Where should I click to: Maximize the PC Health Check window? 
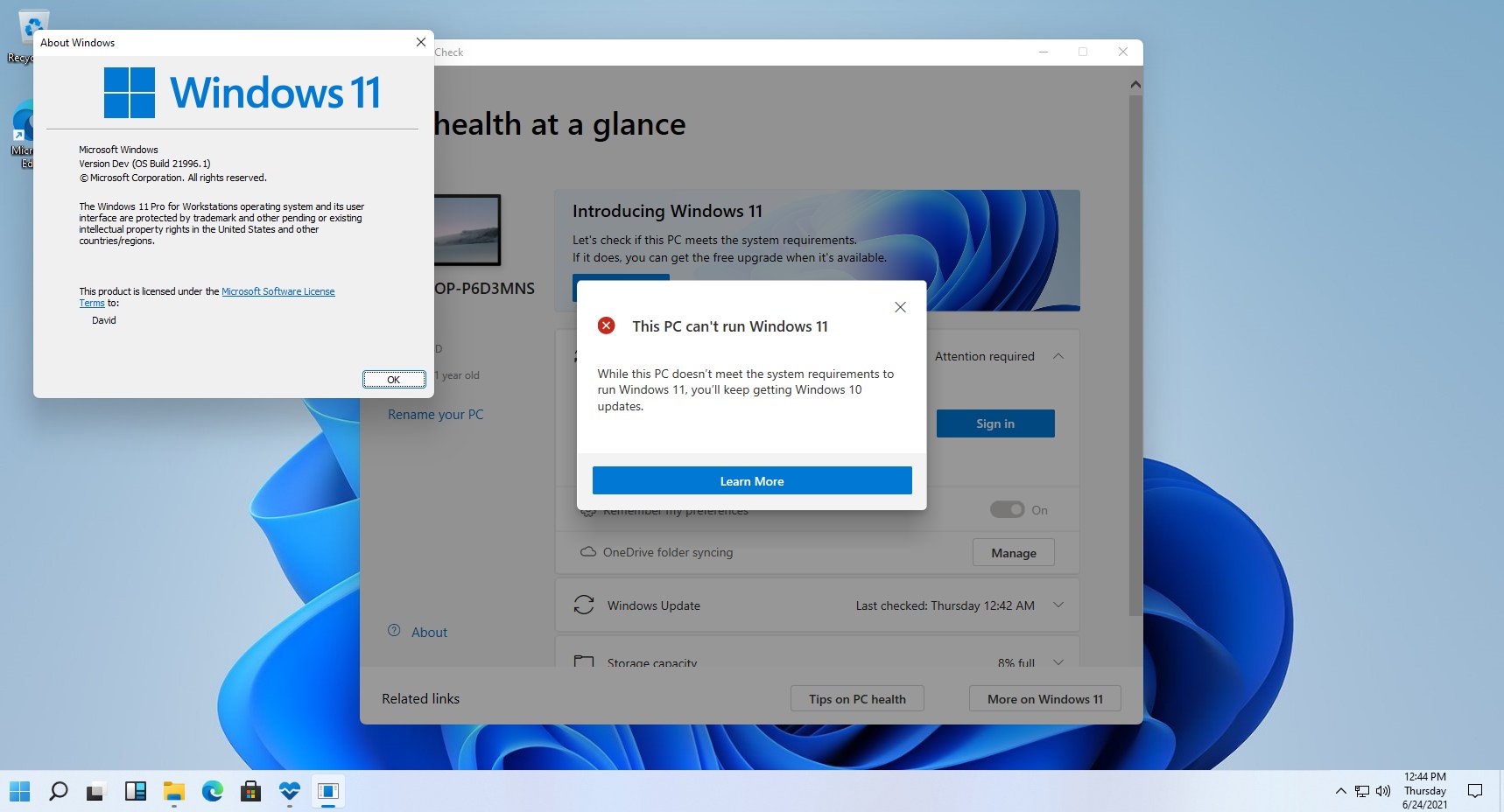[x=1083, y=52]
